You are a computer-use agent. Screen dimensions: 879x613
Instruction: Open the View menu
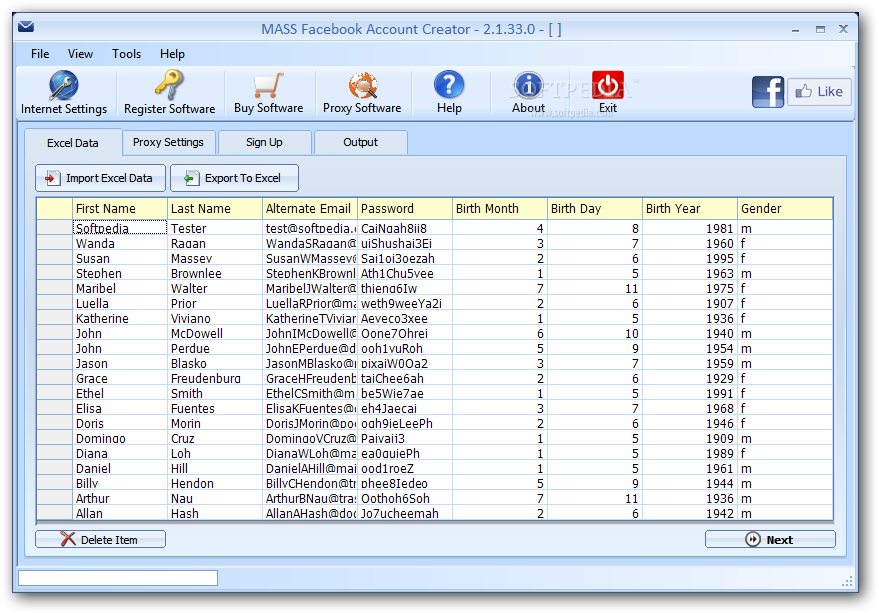click(x=80, y=54)
